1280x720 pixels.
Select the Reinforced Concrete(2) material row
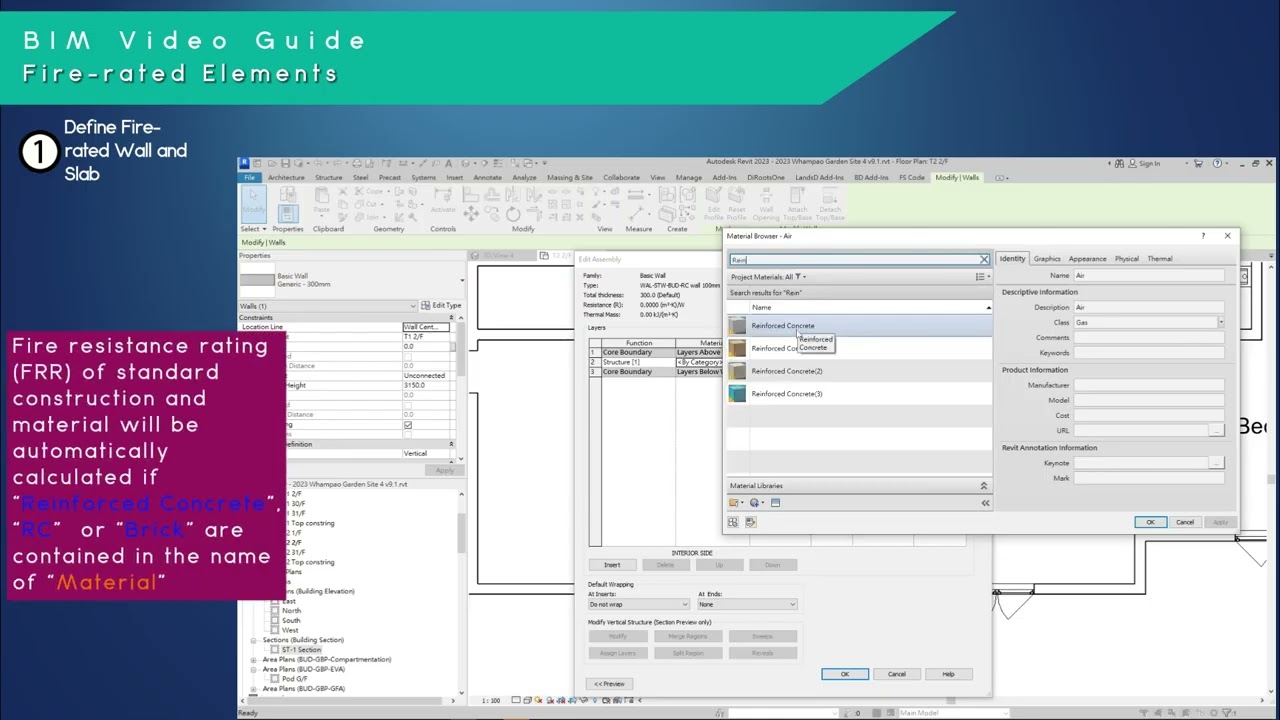(859, 371)
